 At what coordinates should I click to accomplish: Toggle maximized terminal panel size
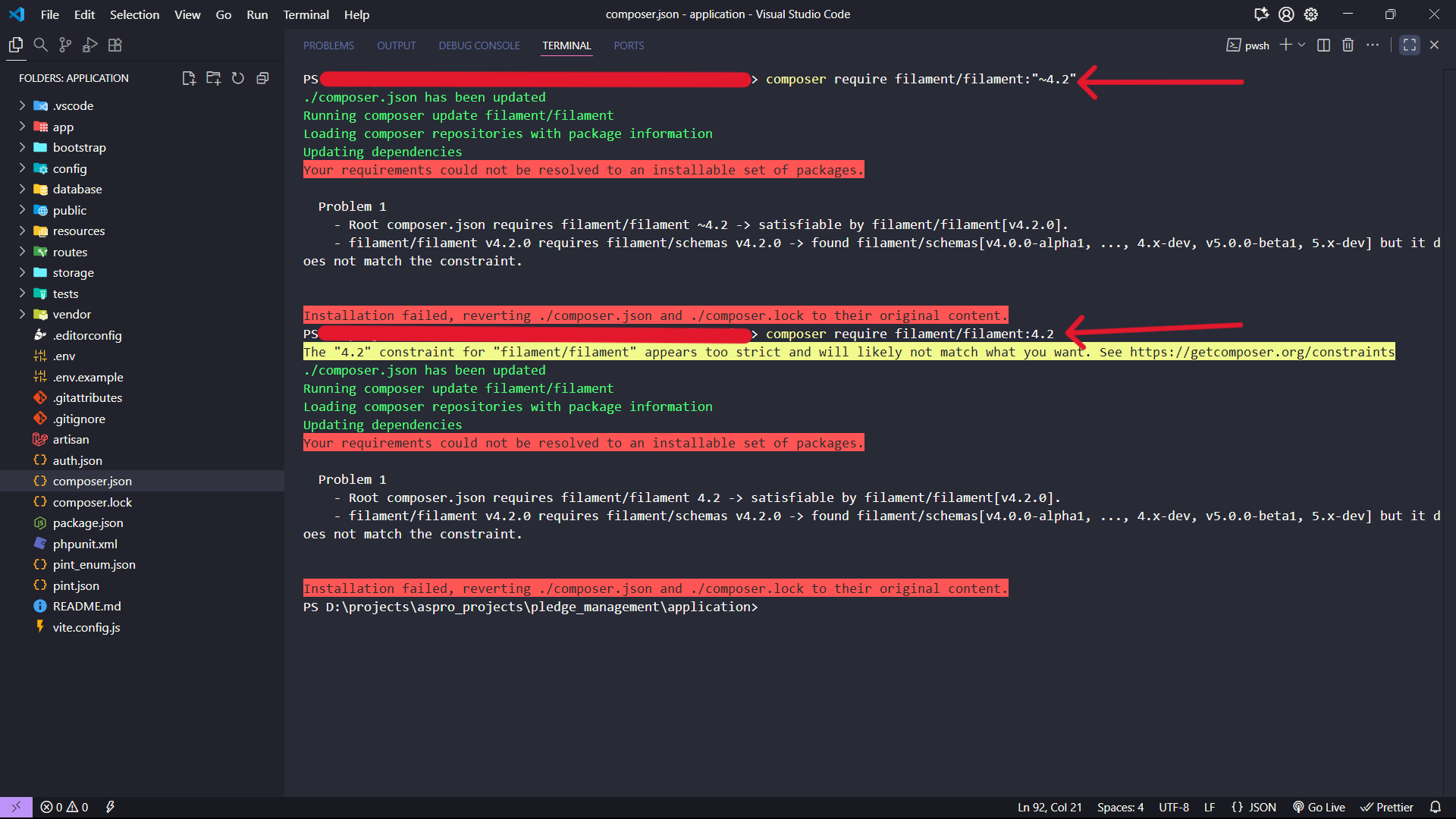click(x=1409, y=45)
